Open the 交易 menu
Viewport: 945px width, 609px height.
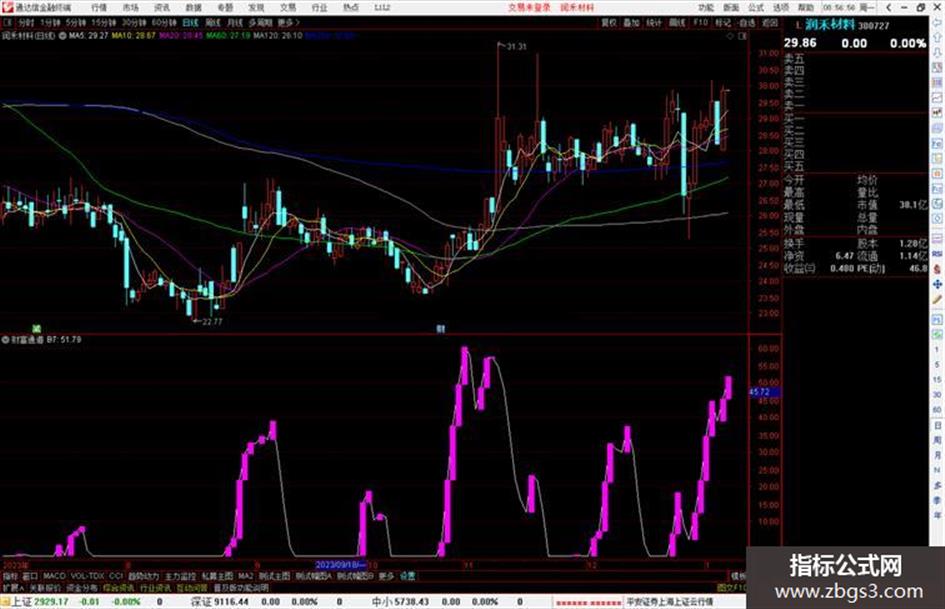(287, 8)
